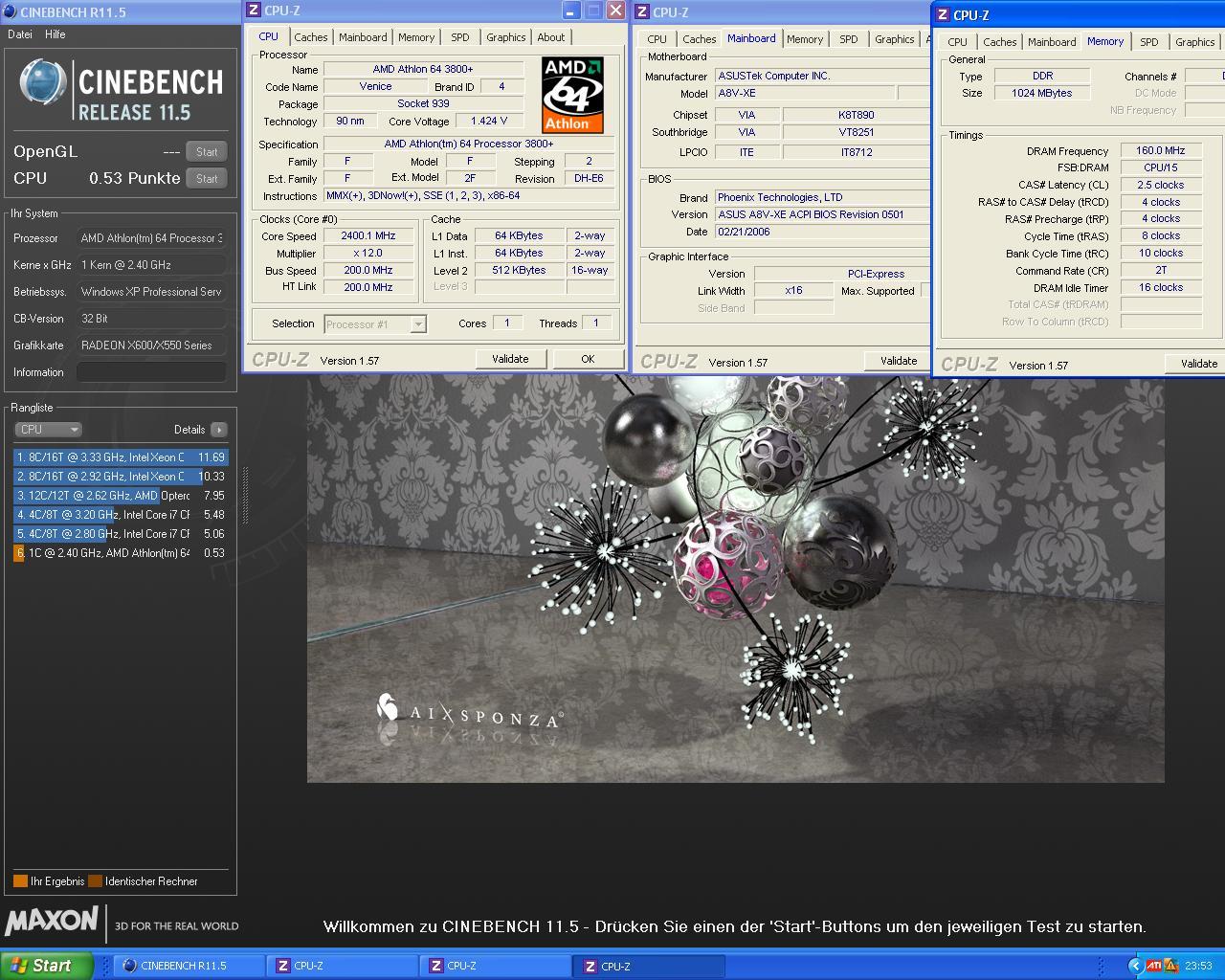Click the first CPU-Z window title icon
The image size is (1225, 980).
click(254, 11)
